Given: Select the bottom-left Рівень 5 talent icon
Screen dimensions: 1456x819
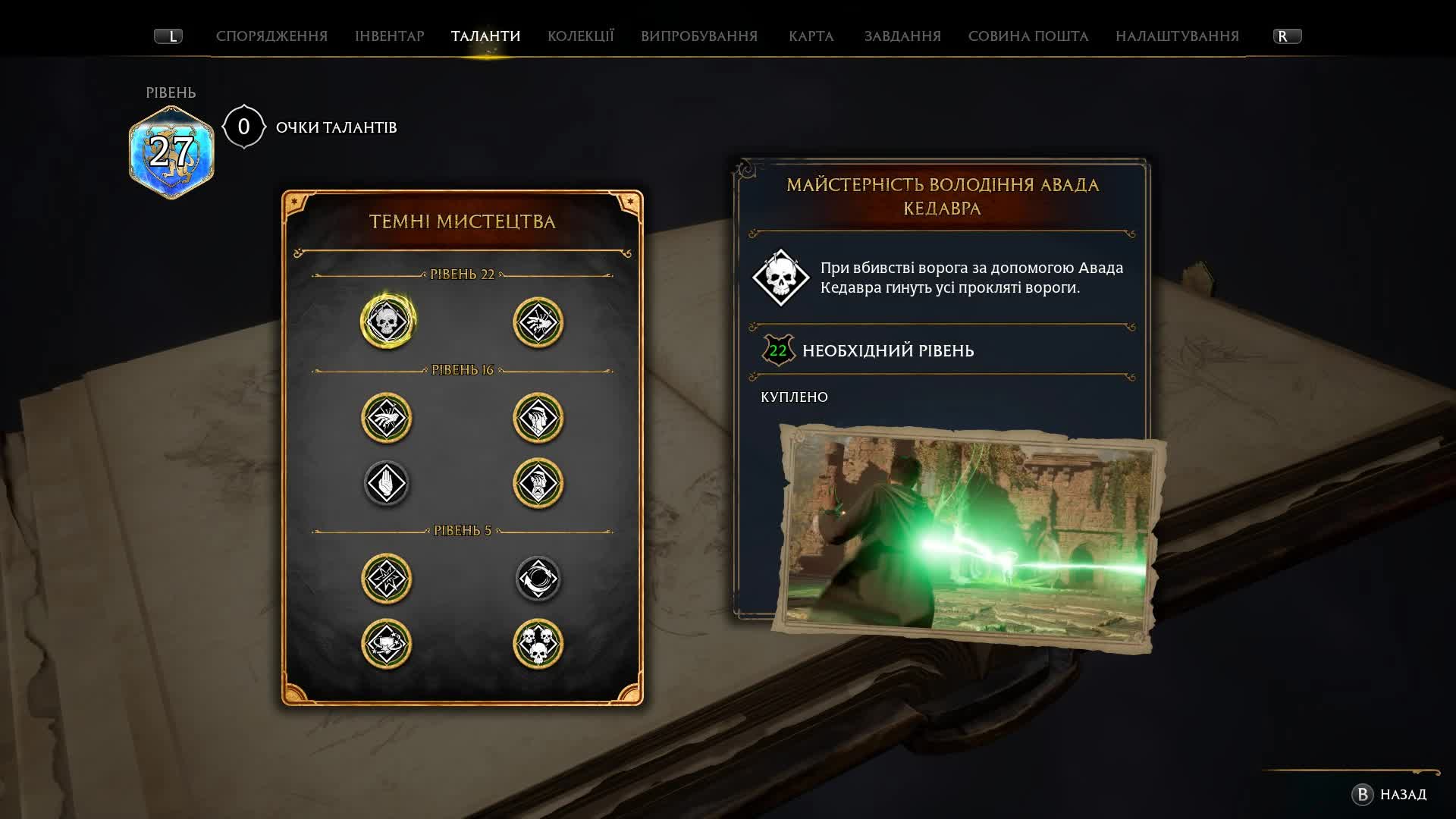Looking at the screenshot, I should pos(387,644).
